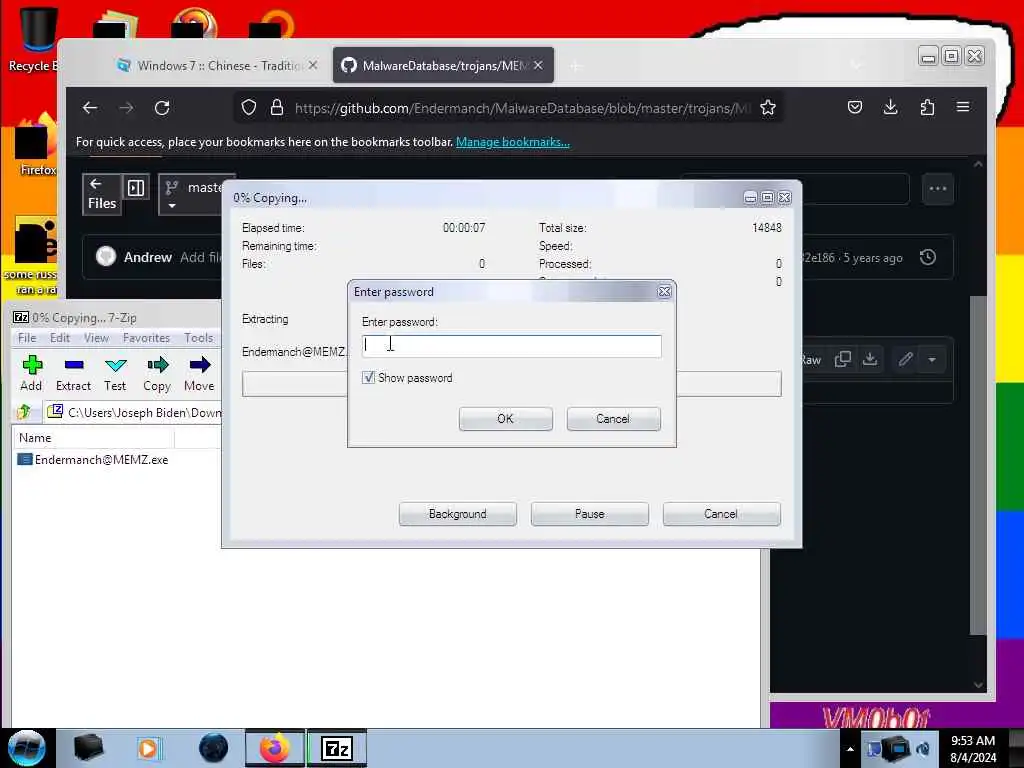Bookmark the page with star icon

[x=768, y=108]
